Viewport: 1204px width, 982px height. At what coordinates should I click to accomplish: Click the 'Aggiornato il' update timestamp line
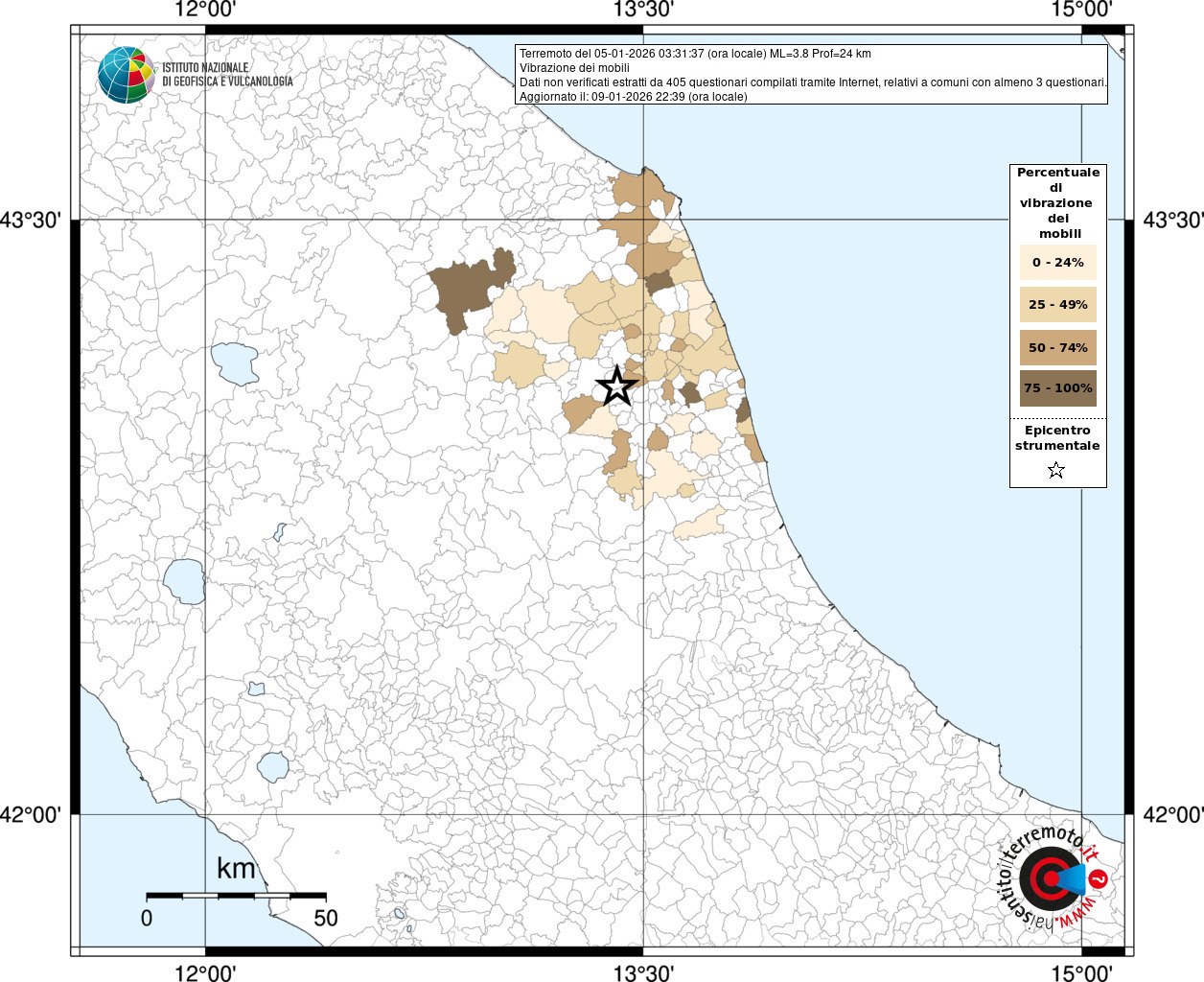tap(633, 97)
